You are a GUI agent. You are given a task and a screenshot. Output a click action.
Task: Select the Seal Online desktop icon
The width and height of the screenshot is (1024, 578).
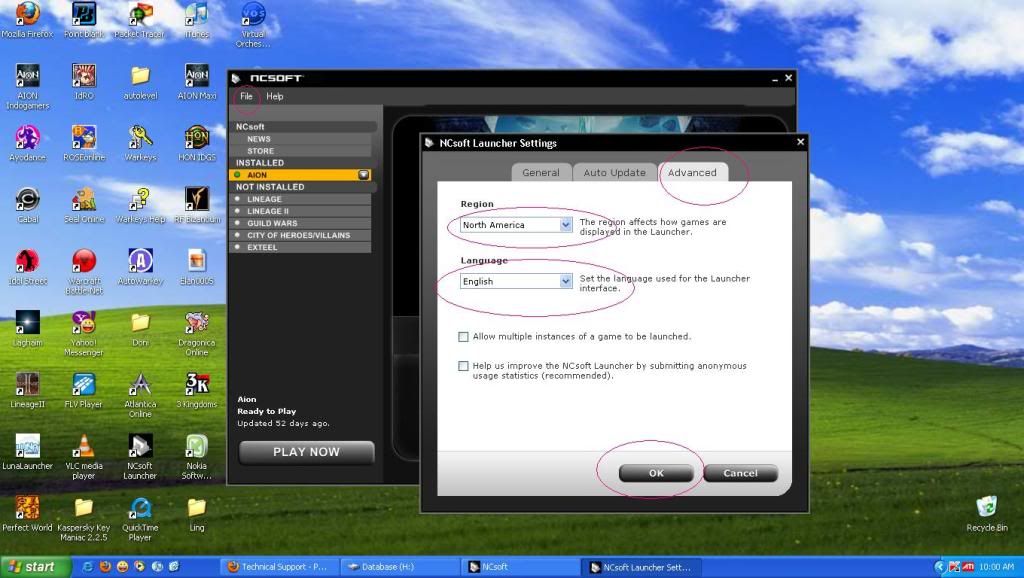[84, 199]
